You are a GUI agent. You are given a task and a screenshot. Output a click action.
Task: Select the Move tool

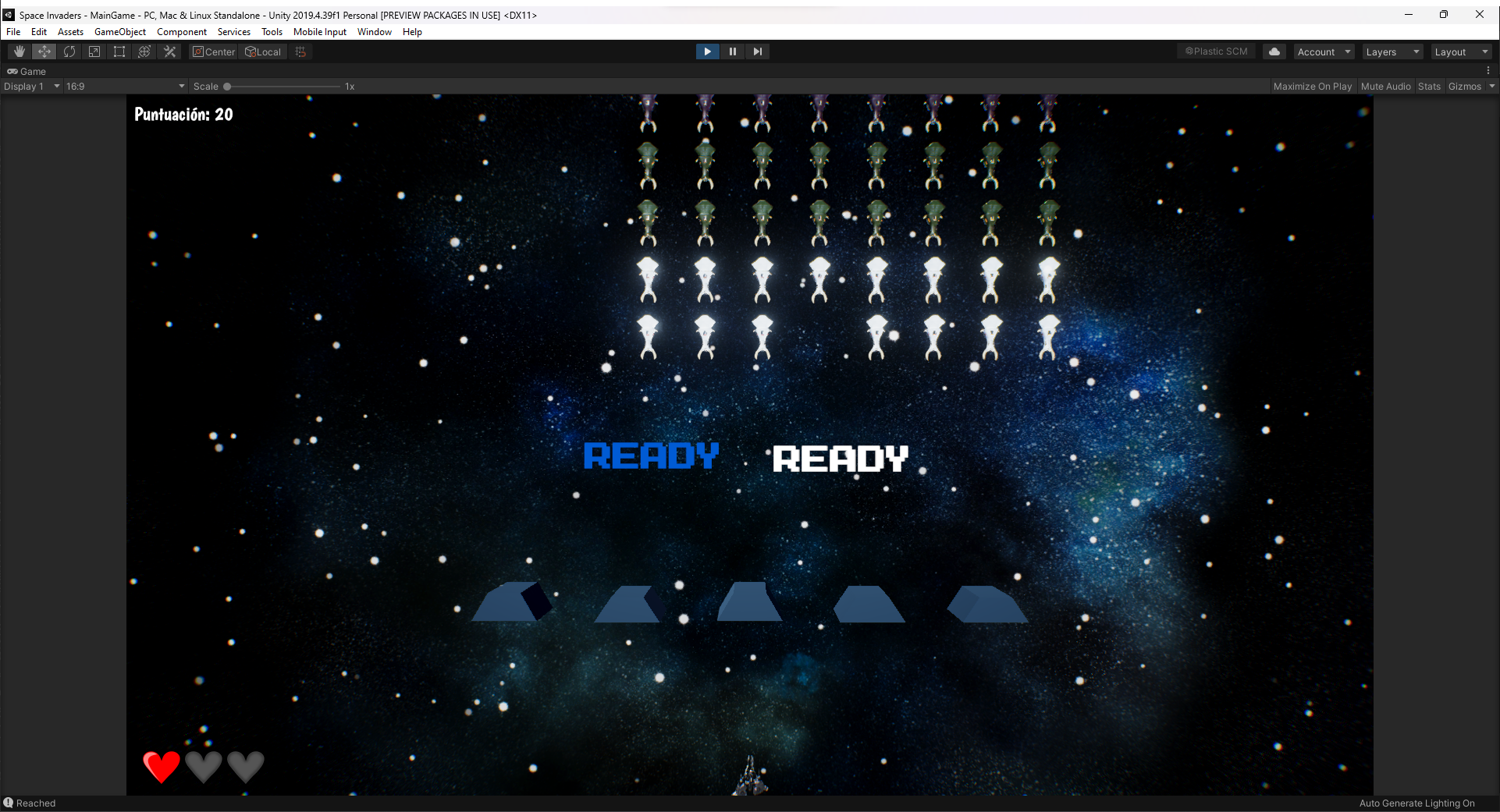(x=44, y=51)
